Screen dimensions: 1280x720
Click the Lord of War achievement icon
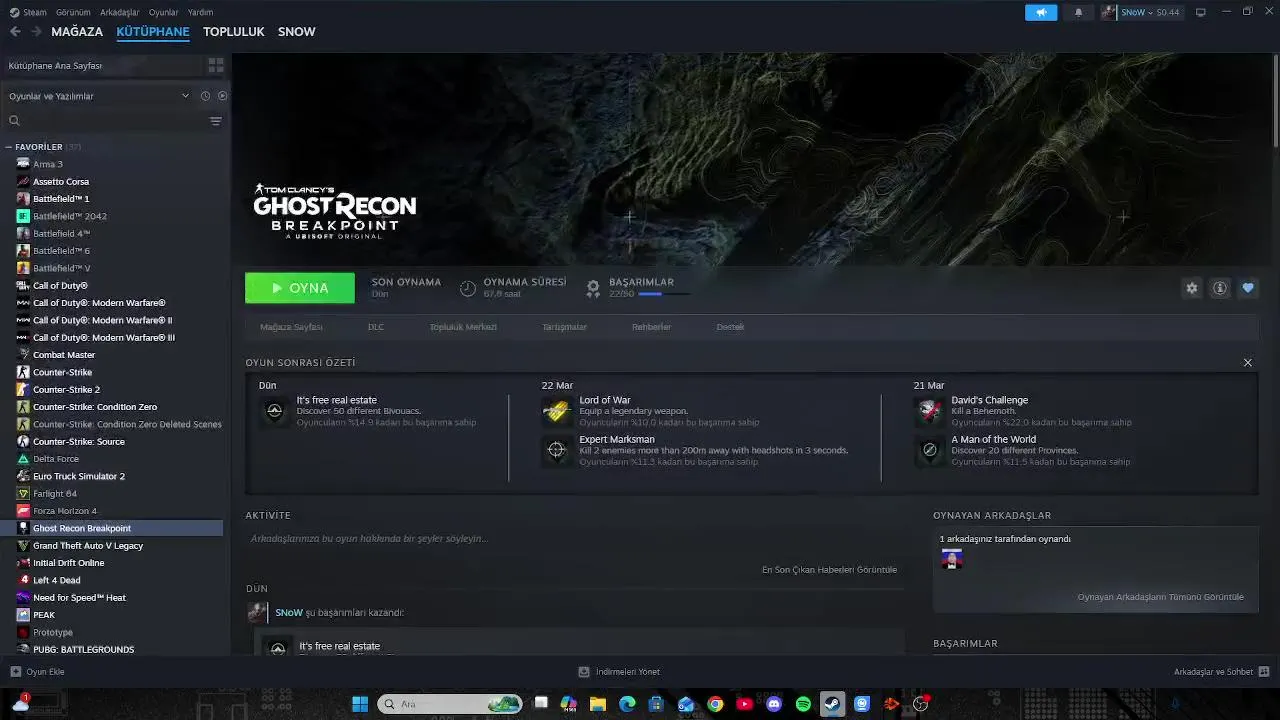[x=556, y=411]
